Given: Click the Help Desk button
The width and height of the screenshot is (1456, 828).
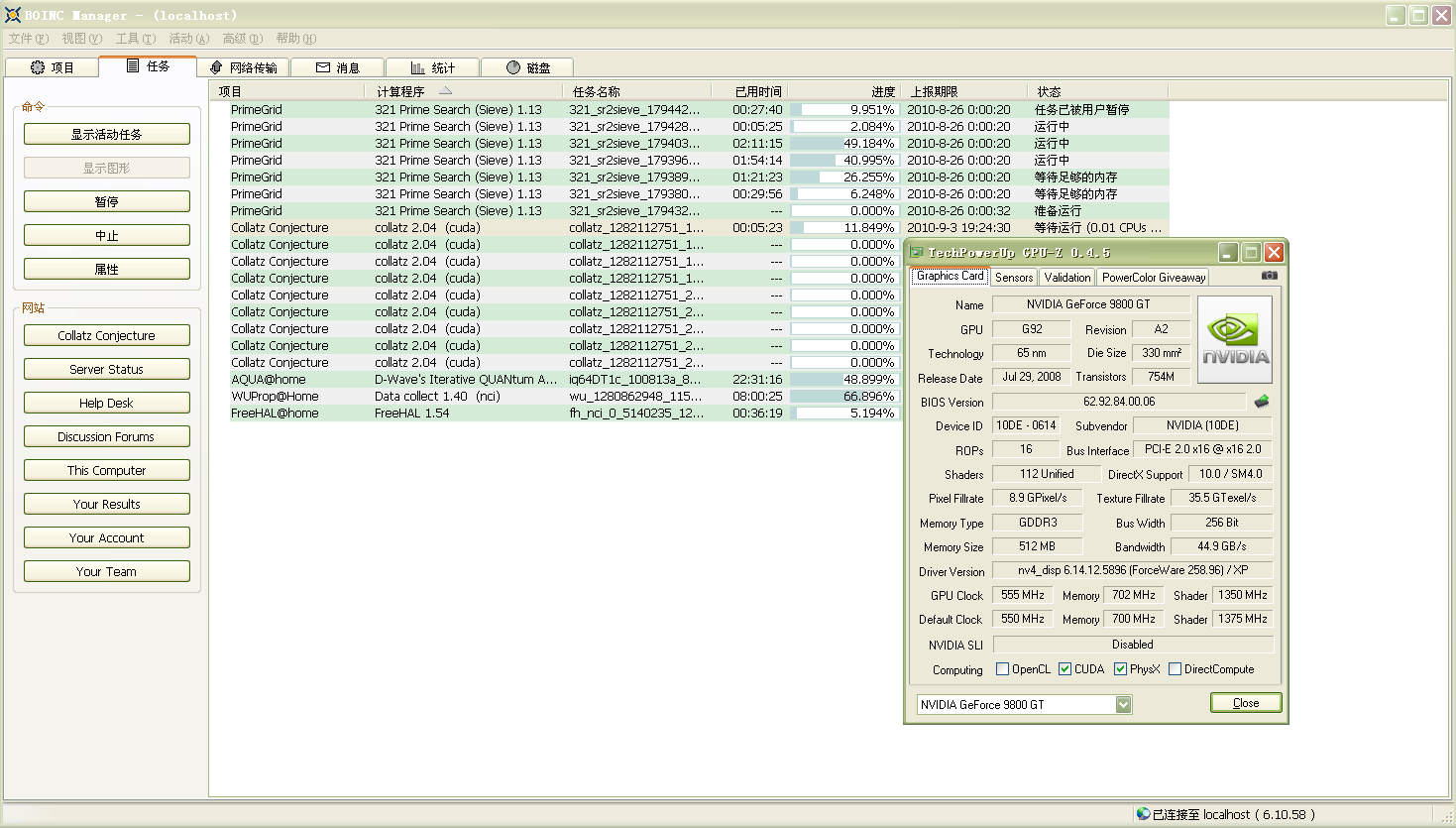Looking at the screenshot, I should pyautogui.click(x=107, y=403).
